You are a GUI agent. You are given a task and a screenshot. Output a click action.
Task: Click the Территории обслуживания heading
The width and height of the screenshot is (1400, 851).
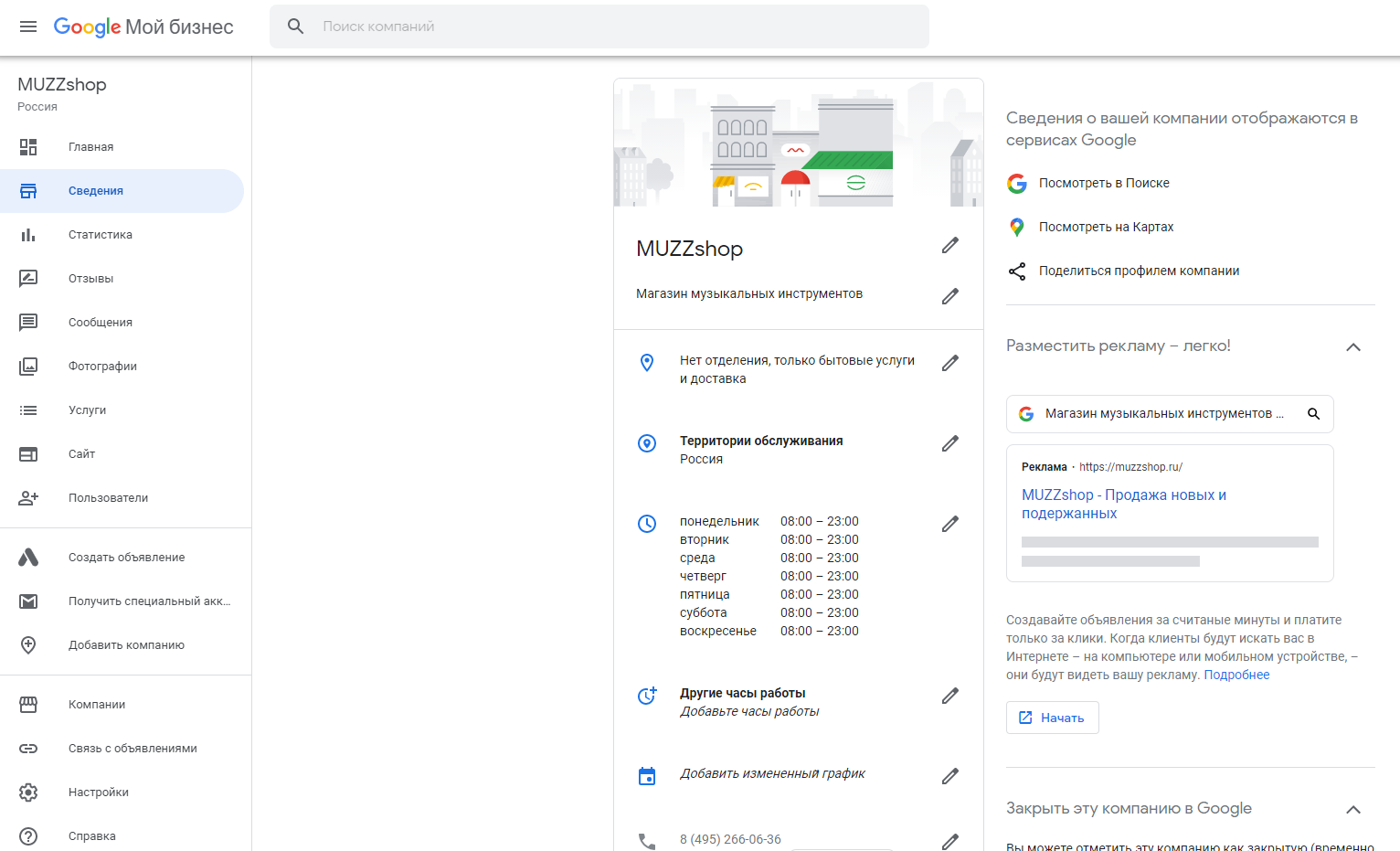761,441
